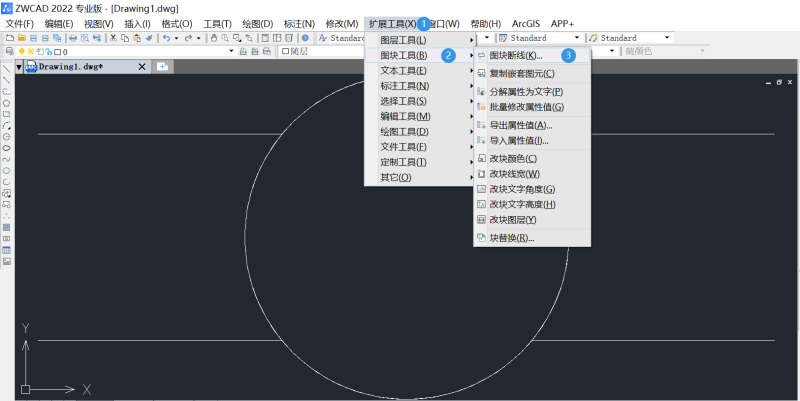
Task: Select the Table tool in left toolbar
Action: 7,250
